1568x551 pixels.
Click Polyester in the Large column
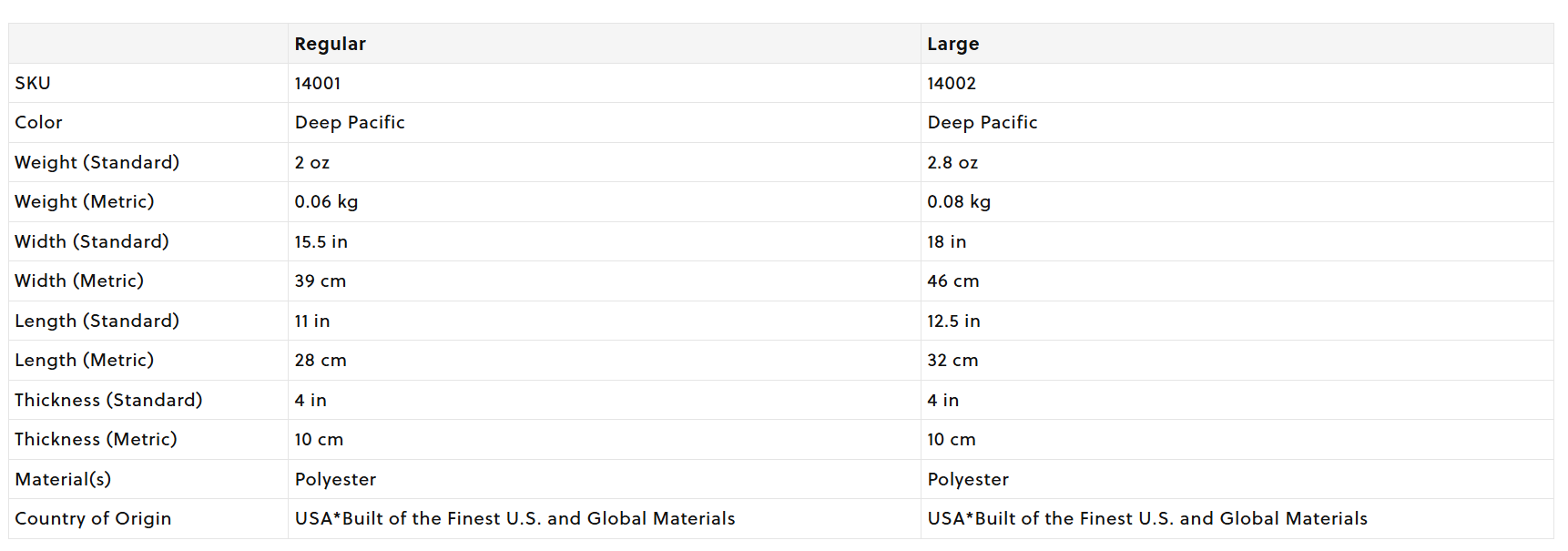tap(968, 479)
